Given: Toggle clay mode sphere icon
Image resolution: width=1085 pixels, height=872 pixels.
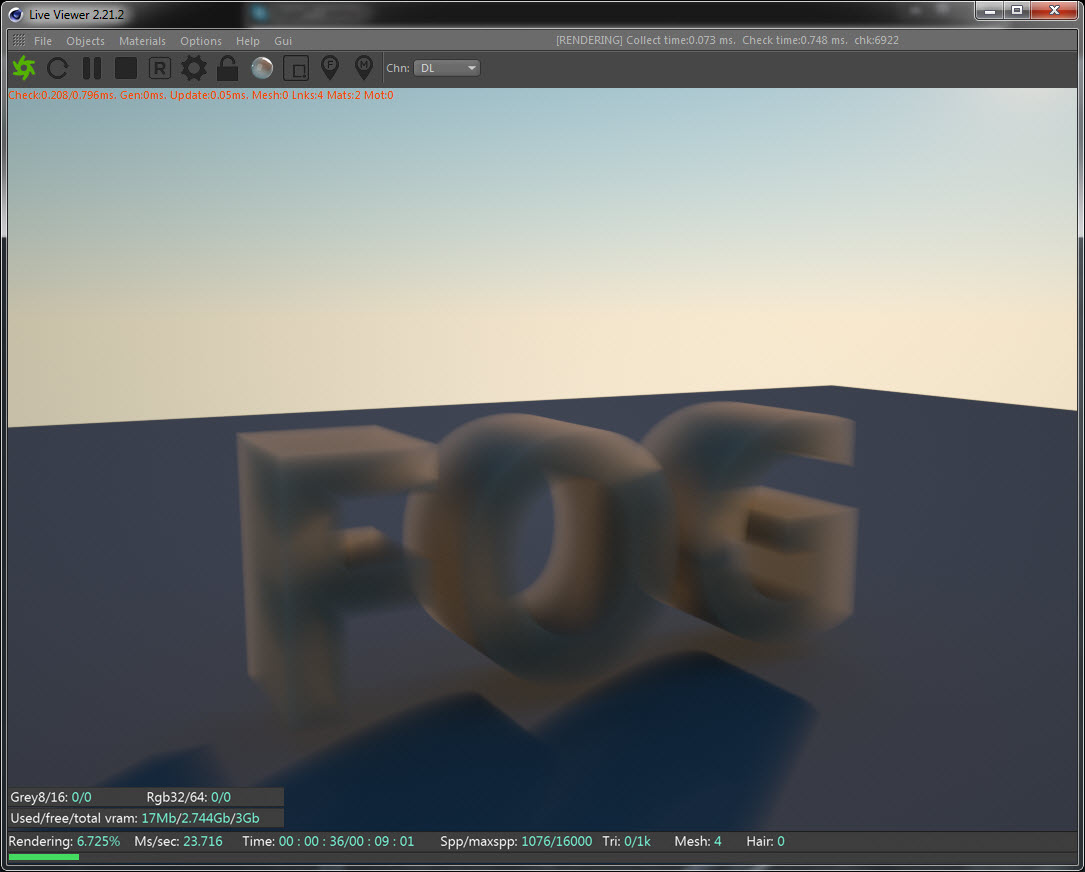Looking at the screenshot, I should pos(262,68).
